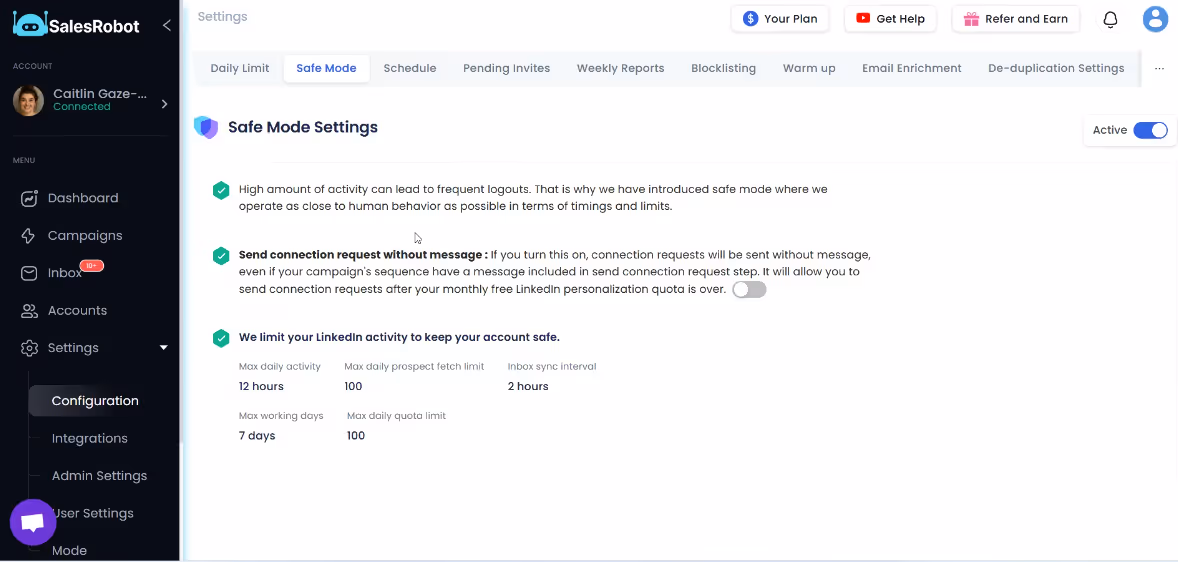
Task: Open the De-duplication Settings tab
Action: 1056,68
